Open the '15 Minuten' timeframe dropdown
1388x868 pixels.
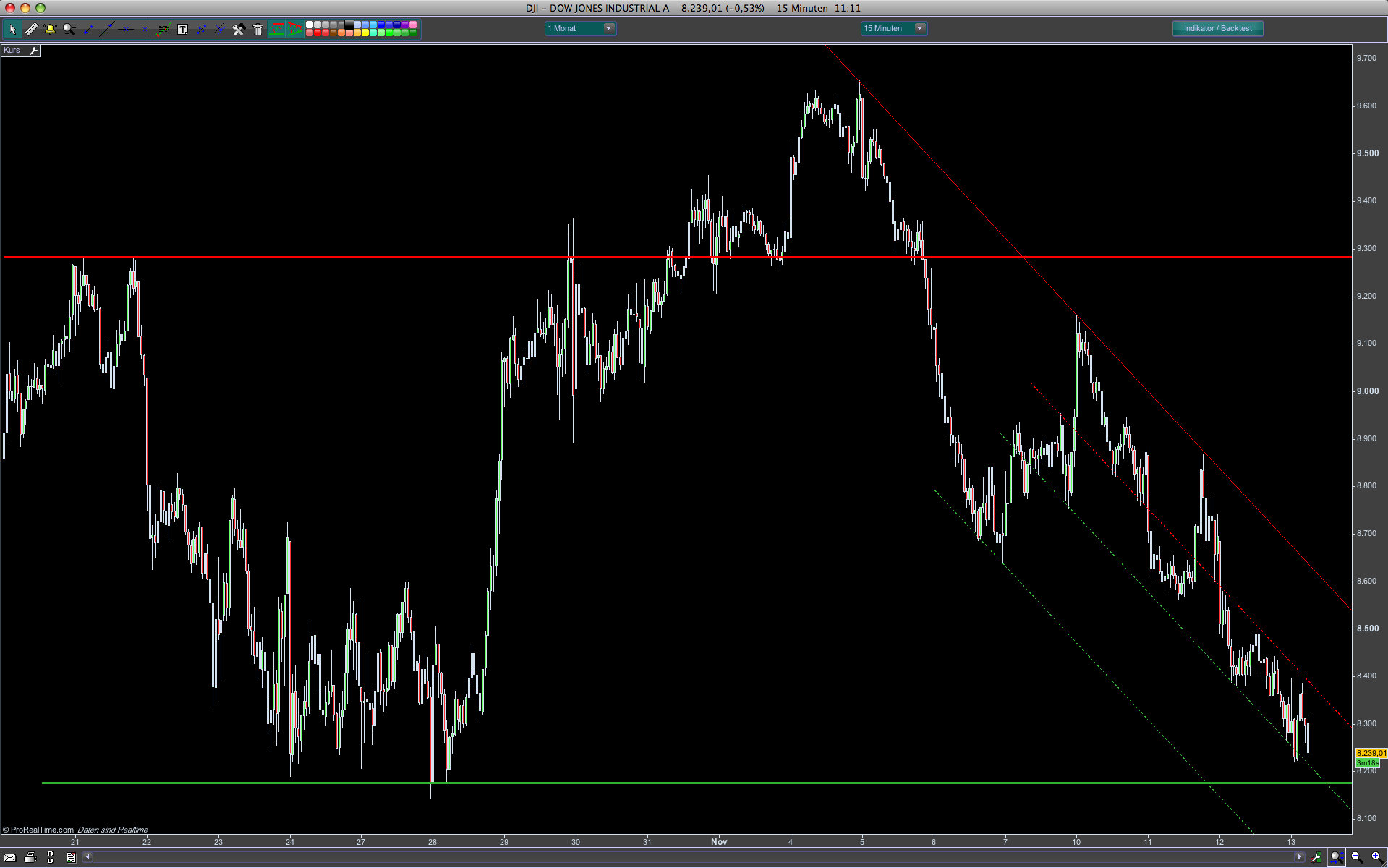pyautogui.click(x=893, y=28)
